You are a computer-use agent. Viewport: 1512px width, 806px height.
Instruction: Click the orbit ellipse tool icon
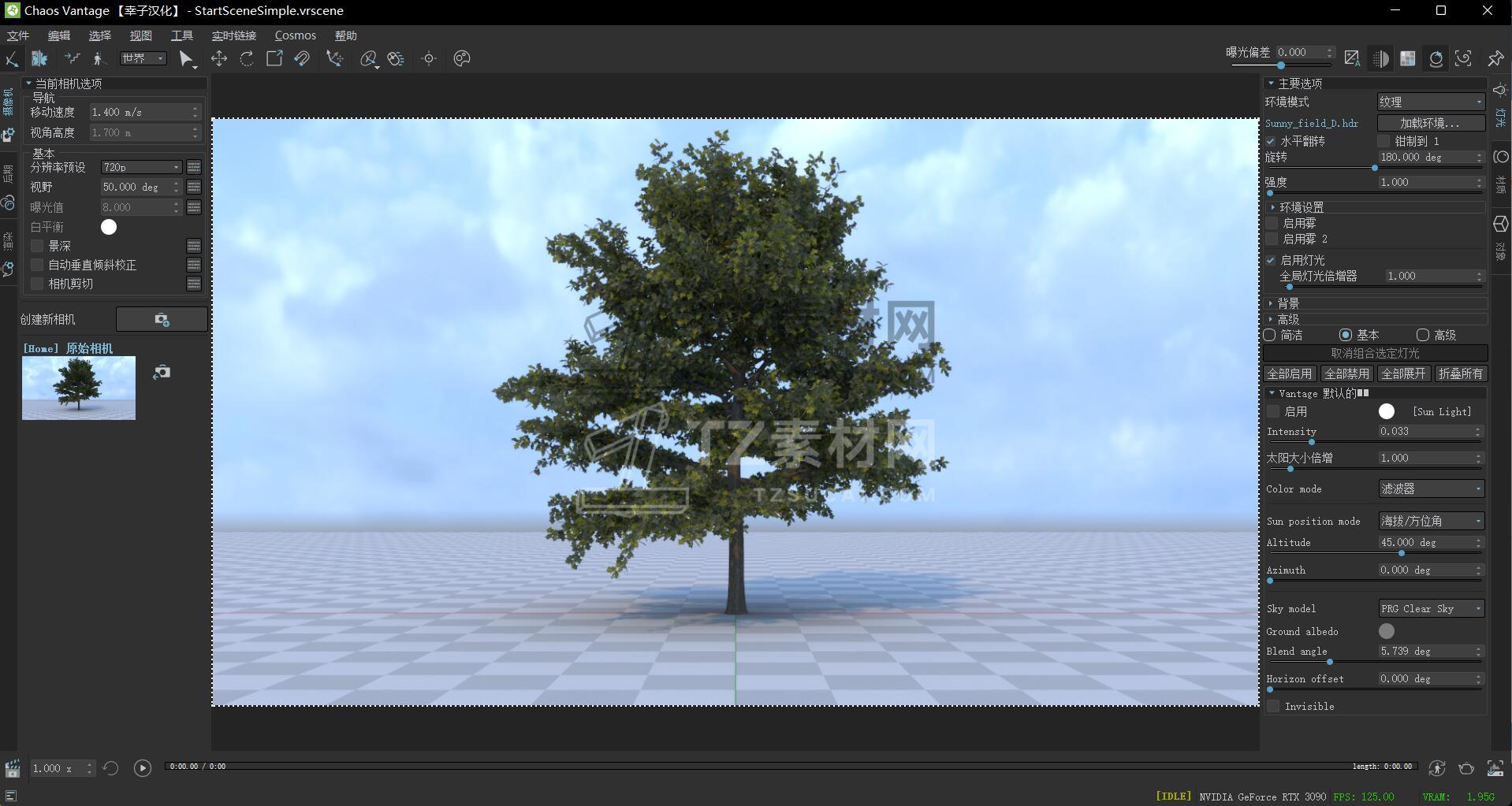point(368,58)
